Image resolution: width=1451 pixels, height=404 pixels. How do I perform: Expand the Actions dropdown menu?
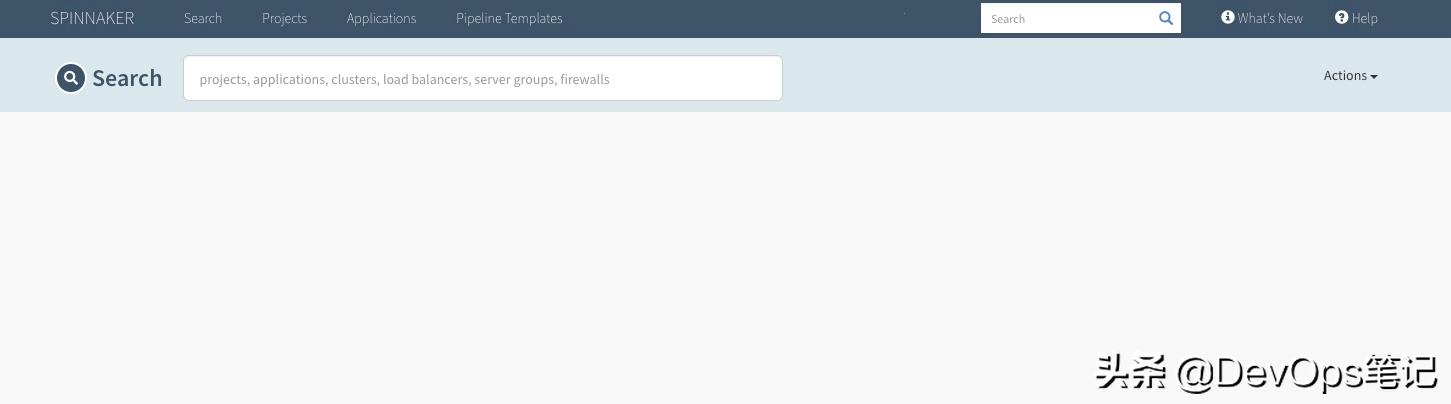point(1350,76)
